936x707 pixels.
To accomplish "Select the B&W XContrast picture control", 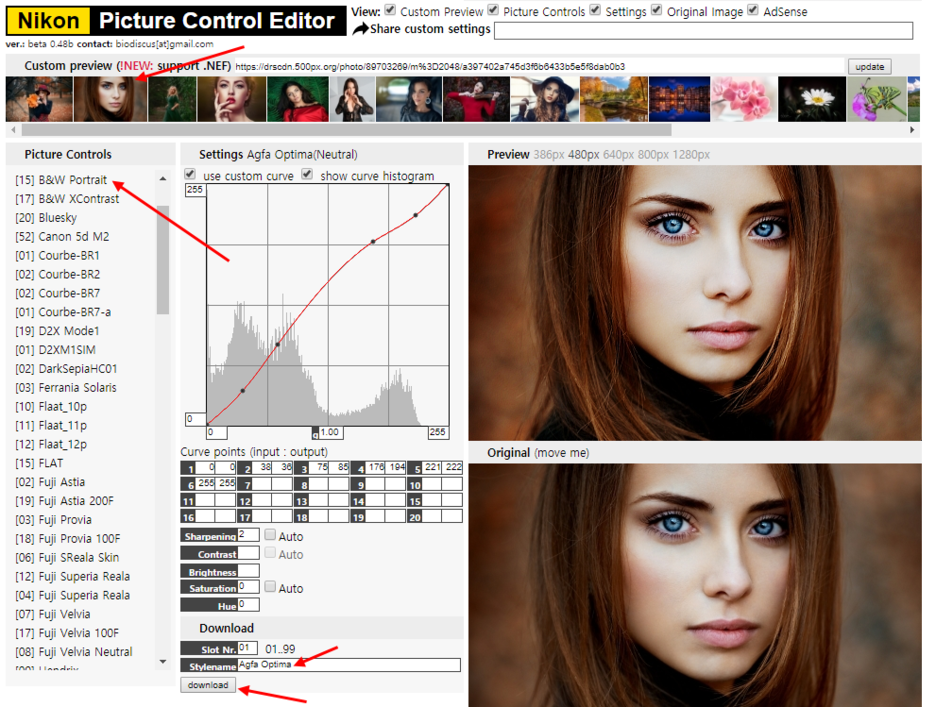I will coord(67,199).
